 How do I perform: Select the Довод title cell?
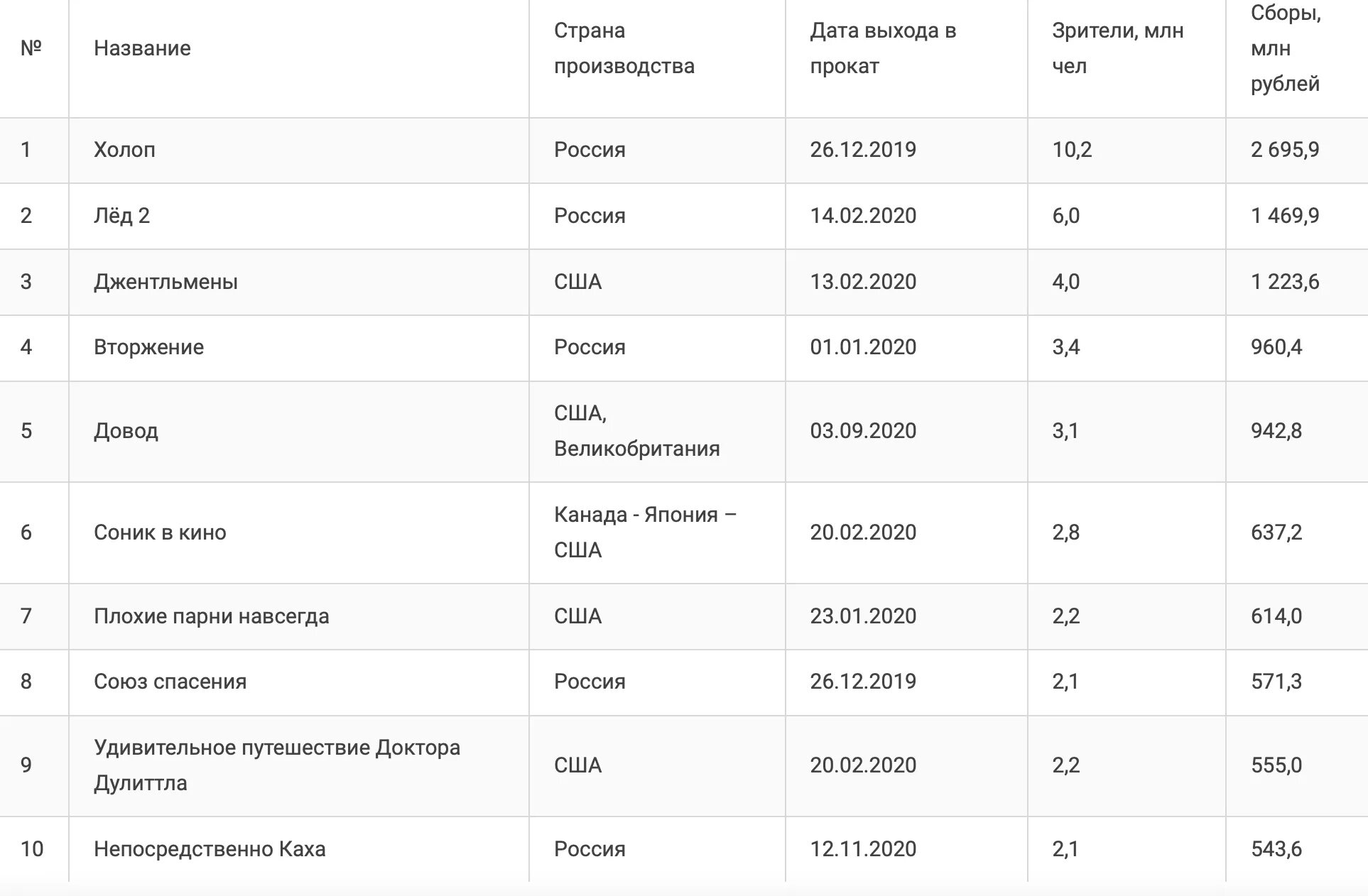126,431
